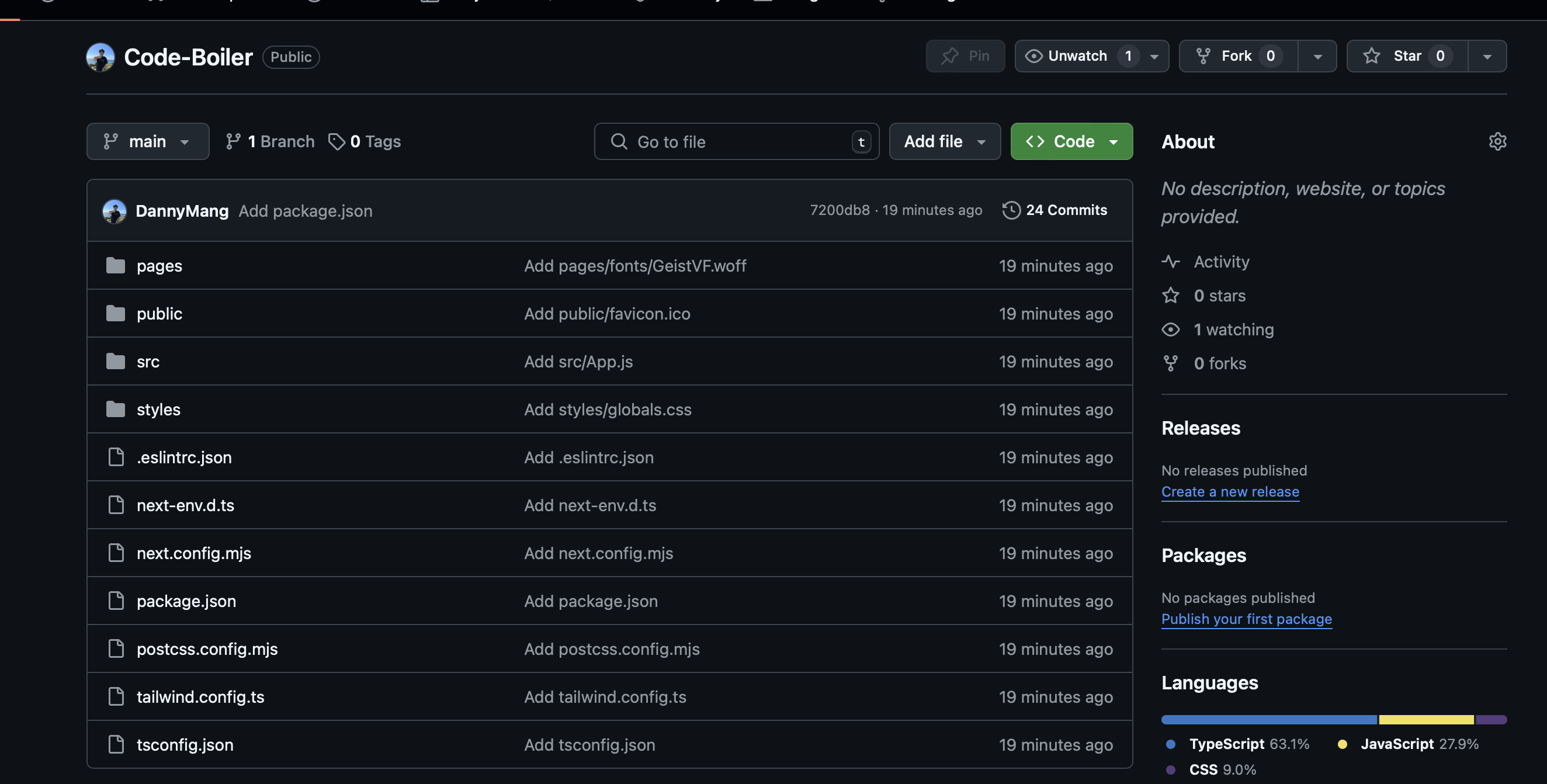Screen dimensions: 1547x784
Task: Click the commit history clock icon
Action: pyautogui.click(x=1011, y=210)
